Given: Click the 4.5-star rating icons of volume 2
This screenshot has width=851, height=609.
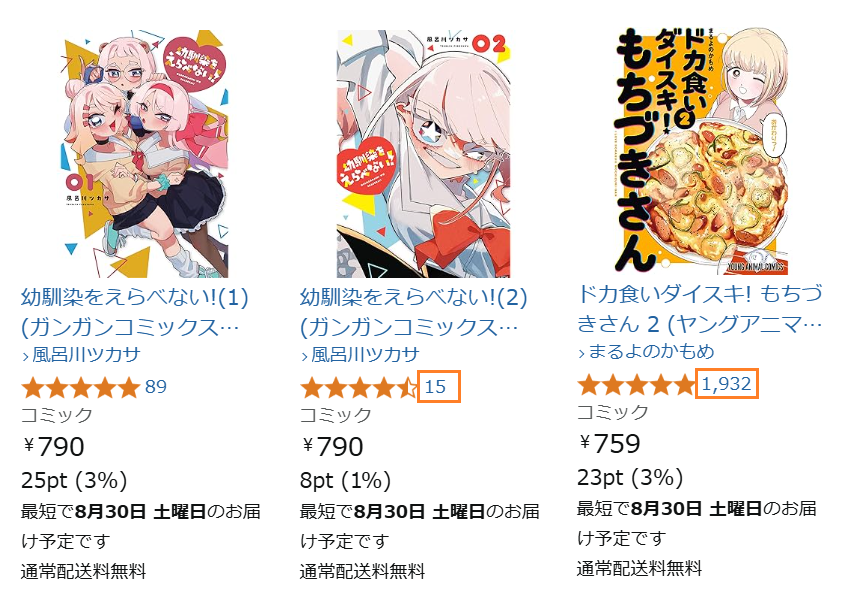Looking at the screenshot, I should tap(359, 388).
